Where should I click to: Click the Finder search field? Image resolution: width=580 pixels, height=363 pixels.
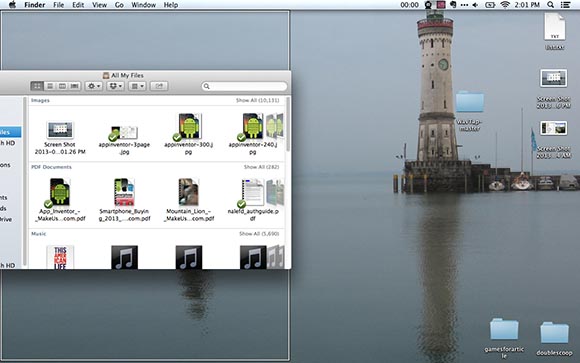point(244,86)
